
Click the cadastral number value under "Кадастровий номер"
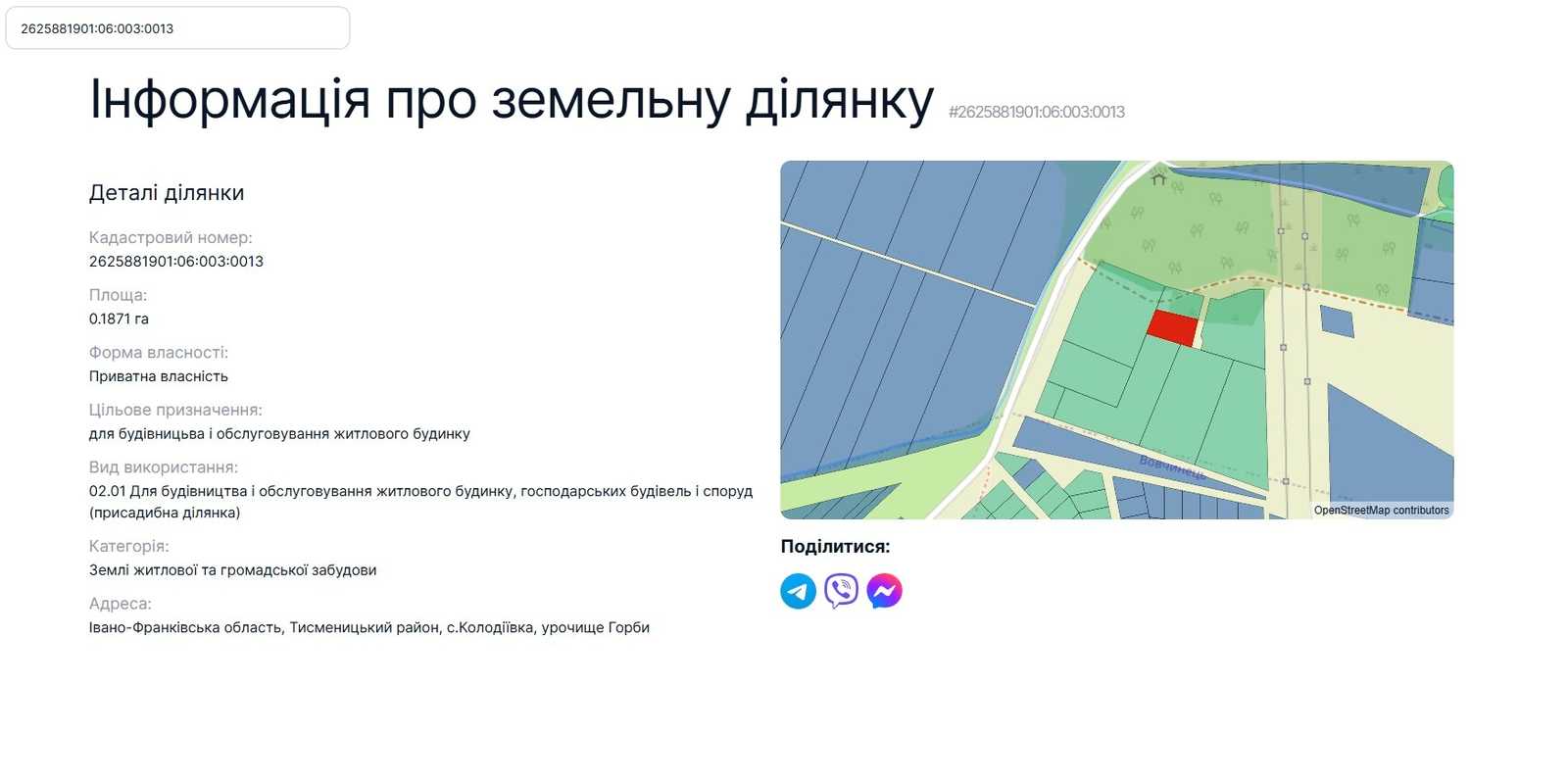(x=176, y=262)
